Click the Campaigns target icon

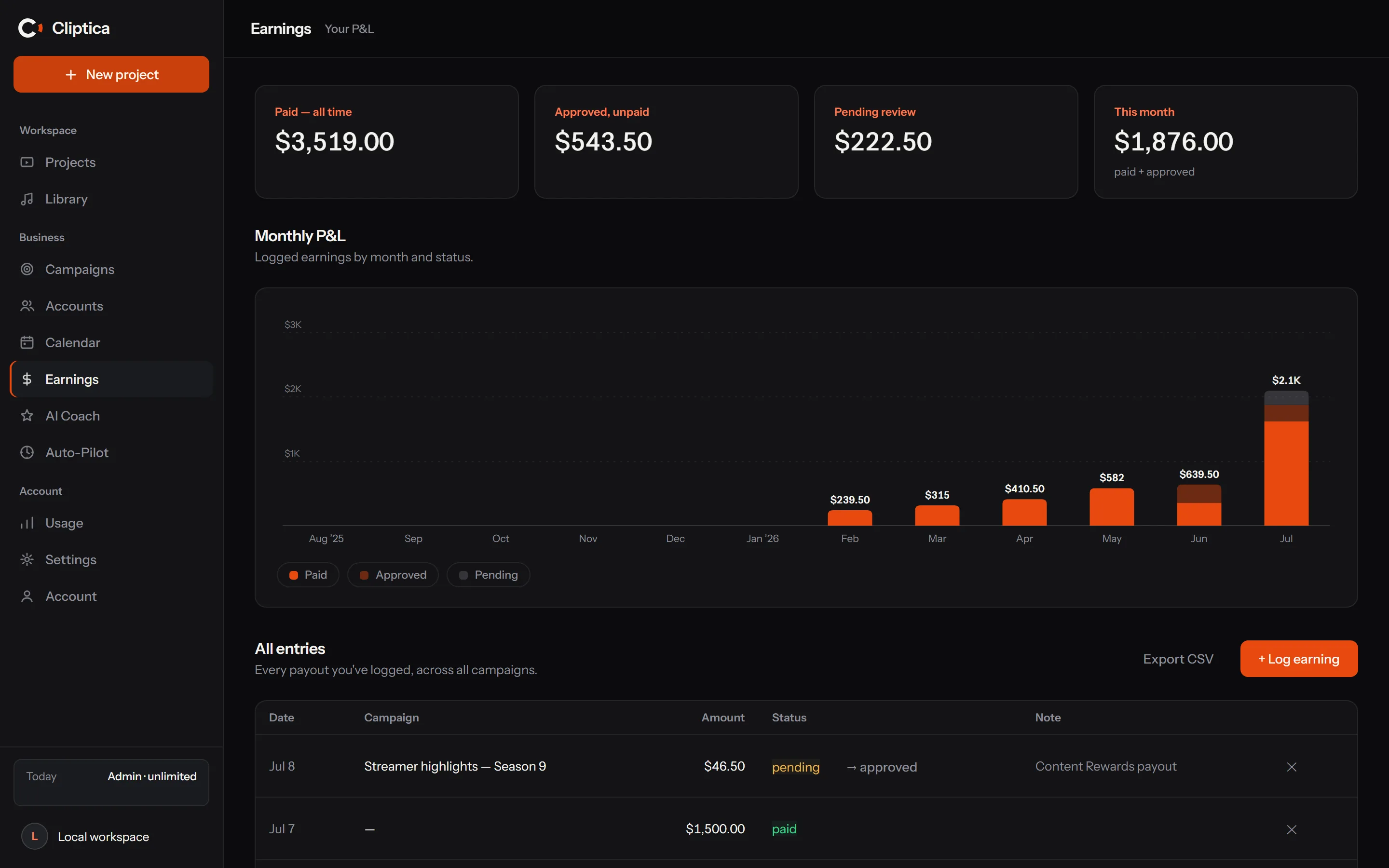coord(27,269)
